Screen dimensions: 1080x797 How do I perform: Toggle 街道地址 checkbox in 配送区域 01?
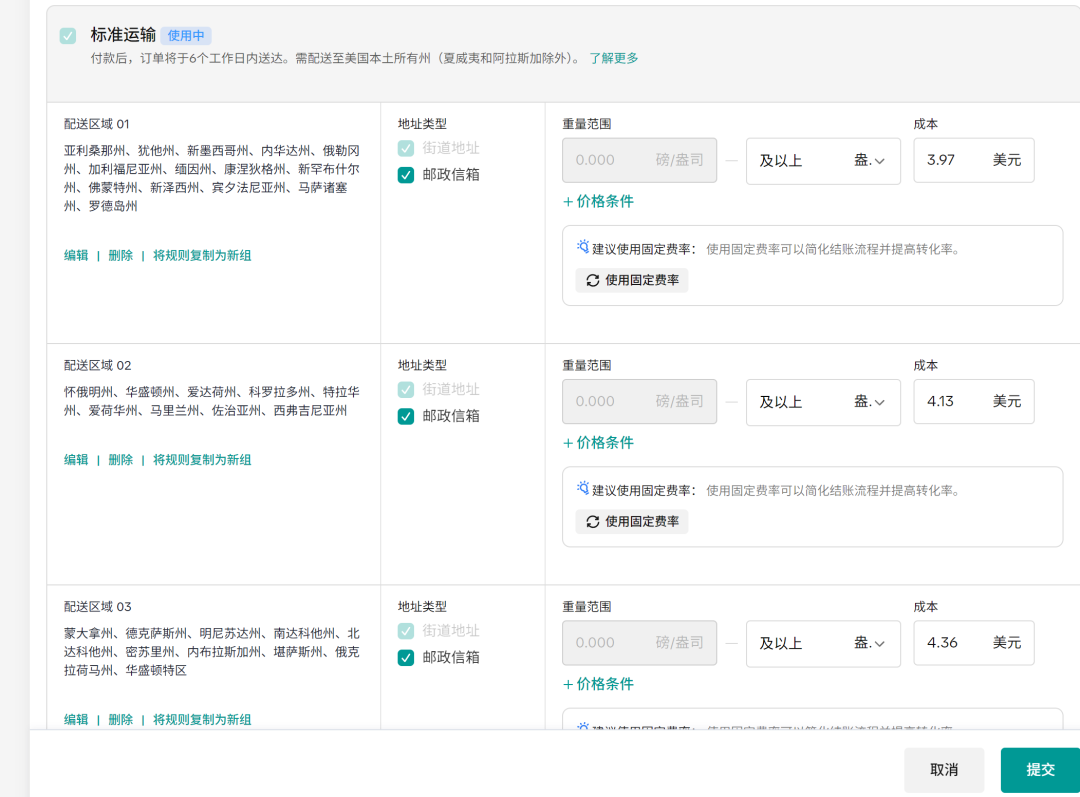pos(406,148)
